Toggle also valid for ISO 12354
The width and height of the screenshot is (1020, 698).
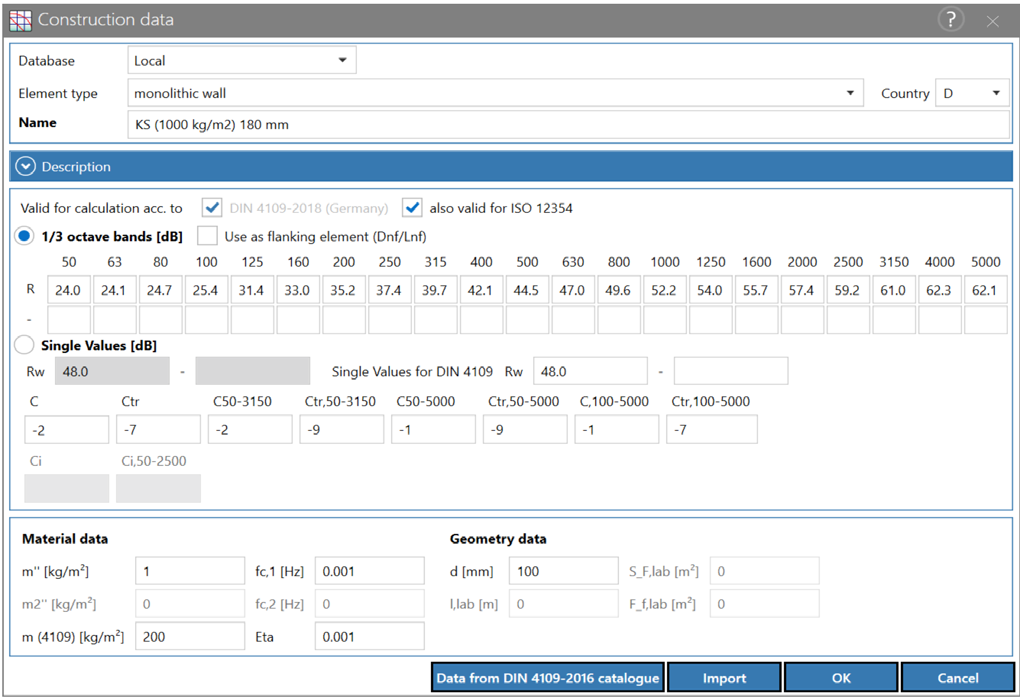[412, 208]
